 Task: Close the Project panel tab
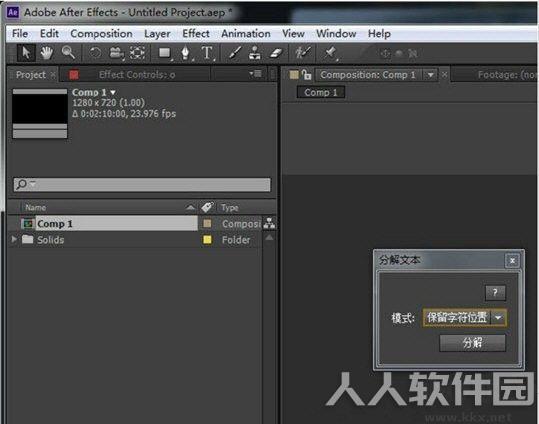point(53,75)
